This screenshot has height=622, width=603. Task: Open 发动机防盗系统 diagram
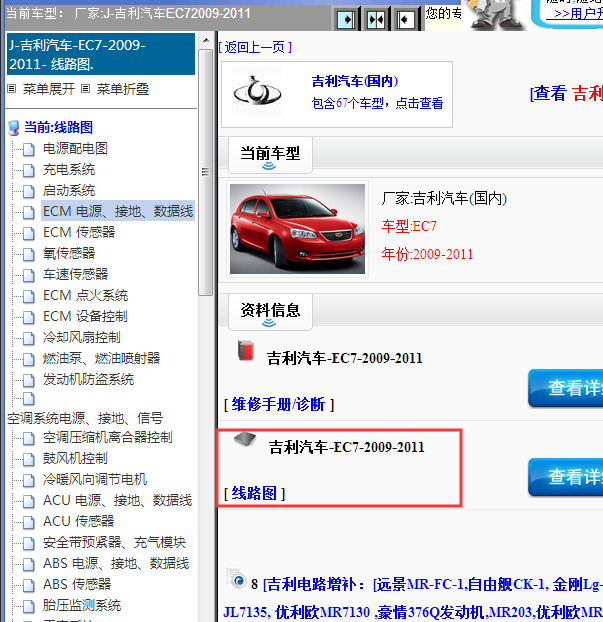[88, 379]
